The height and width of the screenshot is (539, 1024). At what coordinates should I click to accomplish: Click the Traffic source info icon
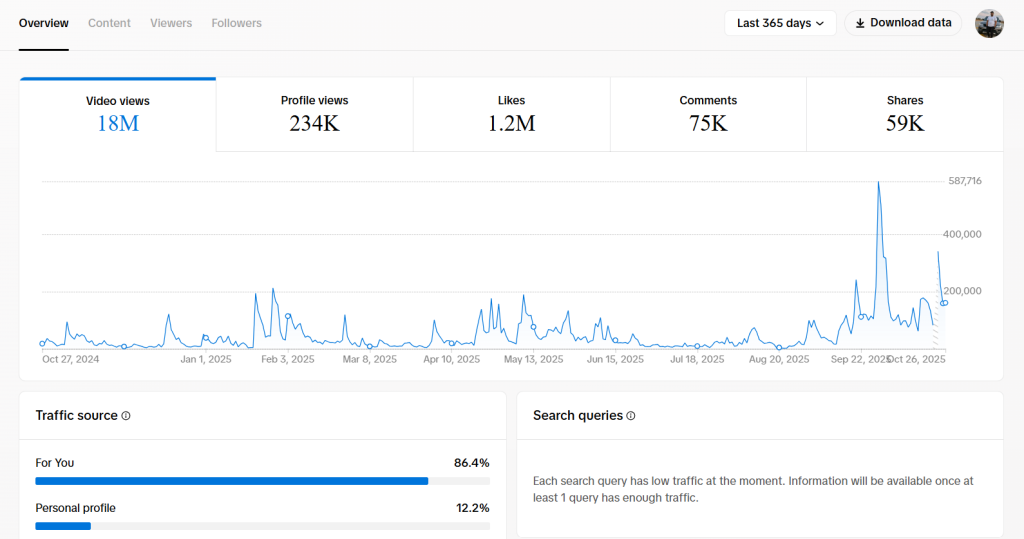coord(126,416)
